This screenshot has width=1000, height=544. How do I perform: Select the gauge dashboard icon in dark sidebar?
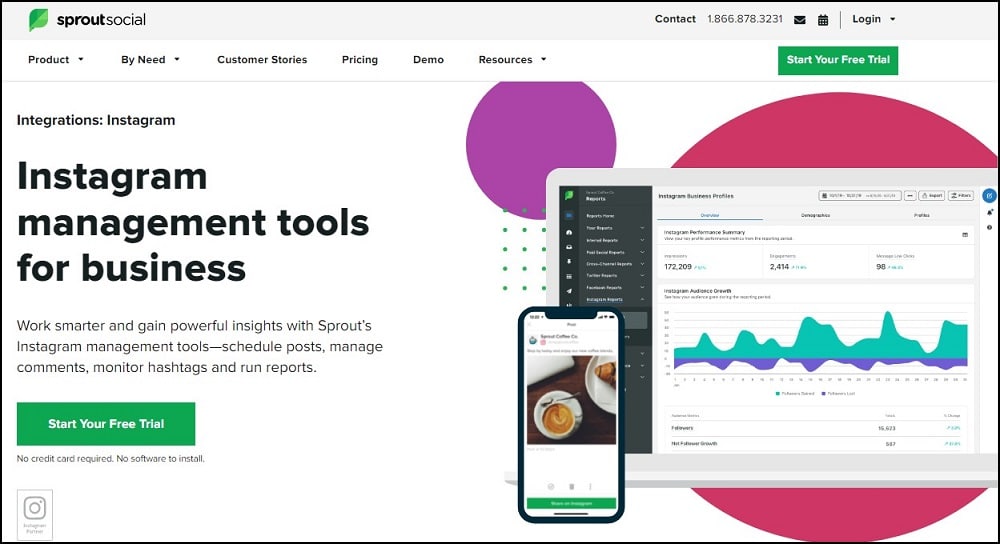[x=569, y=233]
